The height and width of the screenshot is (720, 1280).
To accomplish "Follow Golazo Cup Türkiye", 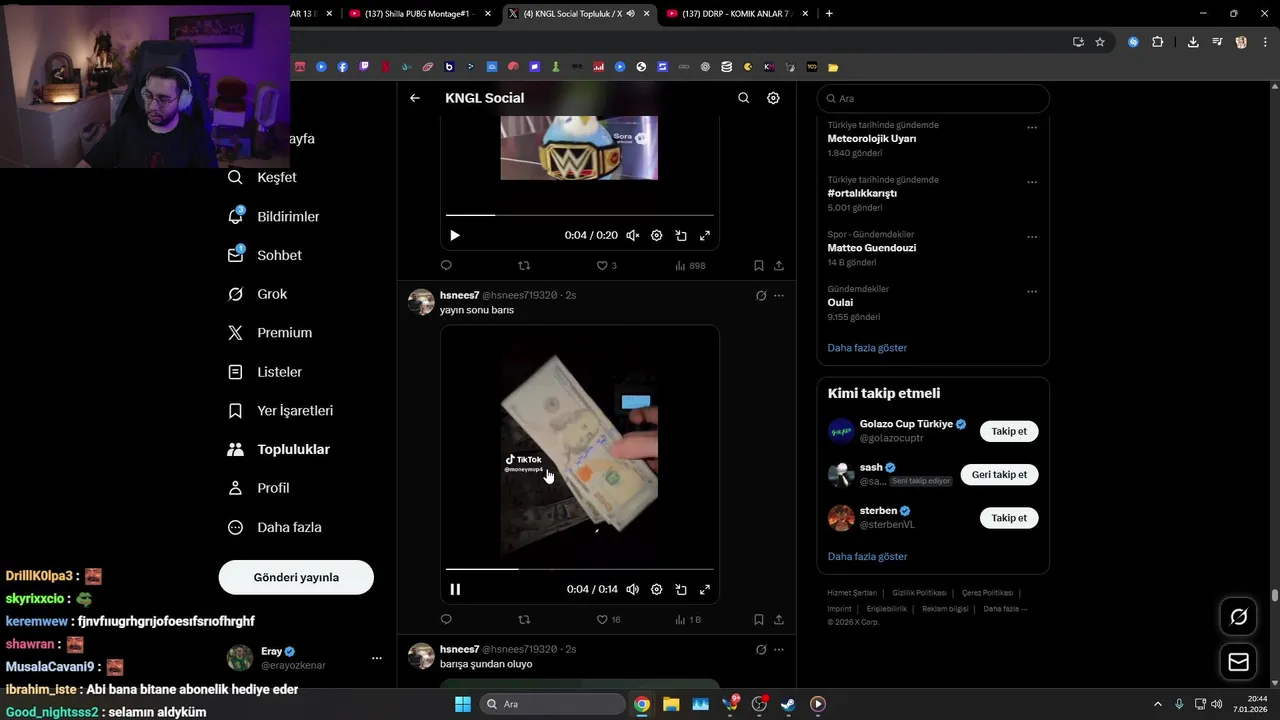I will [x=1009, y=431].
